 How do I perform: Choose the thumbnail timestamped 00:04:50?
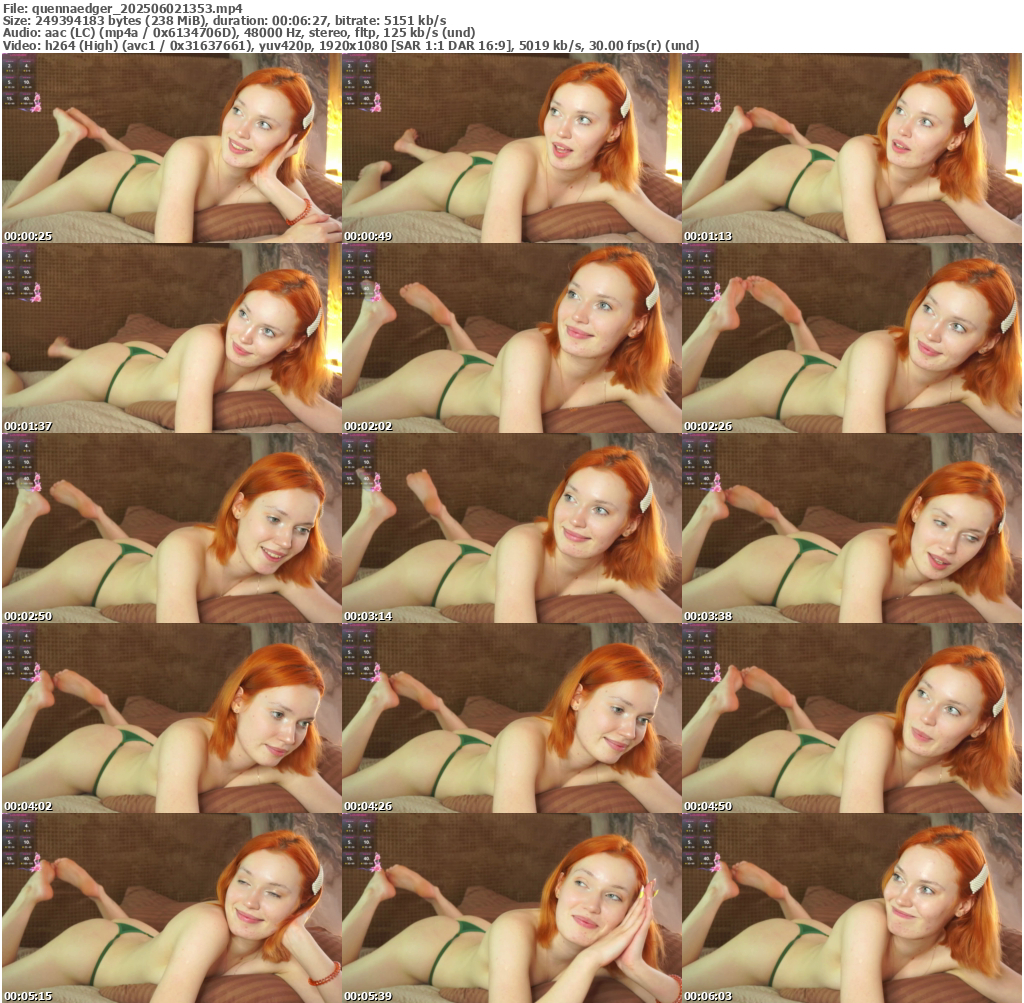pyautogui.click(x=852, y=718)
